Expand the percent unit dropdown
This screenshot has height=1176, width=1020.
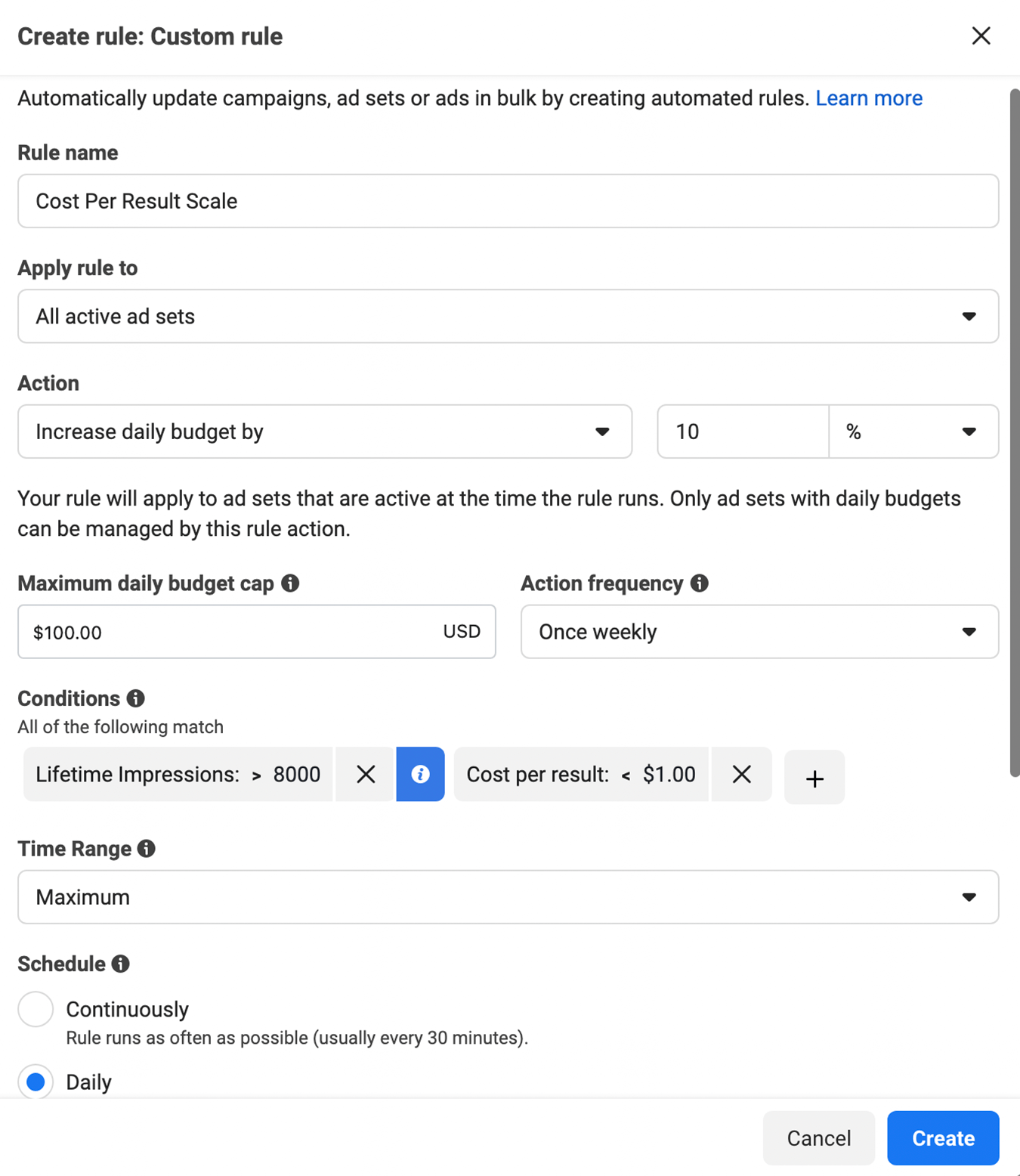(914, 432)
